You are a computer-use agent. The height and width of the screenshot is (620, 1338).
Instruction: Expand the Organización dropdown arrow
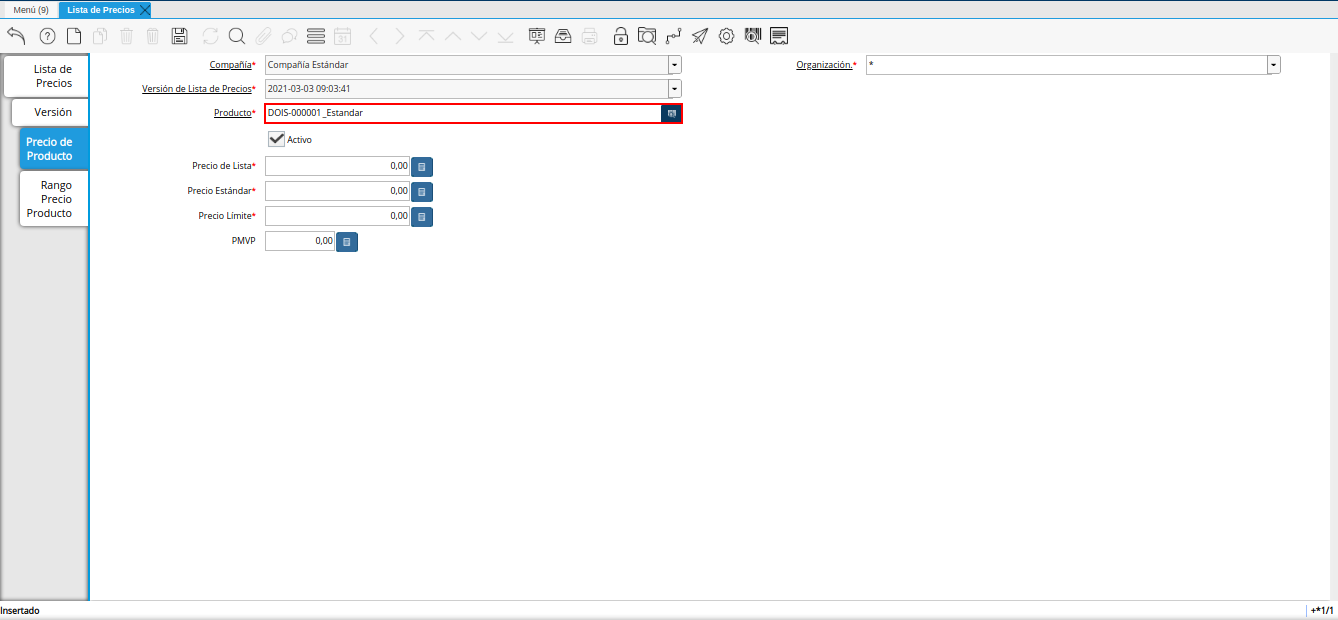pyautogui.click(x=1274, y=65)
